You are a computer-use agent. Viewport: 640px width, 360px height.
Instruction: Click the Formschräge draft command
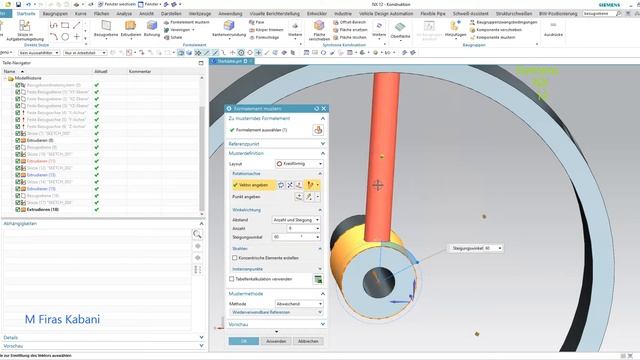[x=264, y=37]
